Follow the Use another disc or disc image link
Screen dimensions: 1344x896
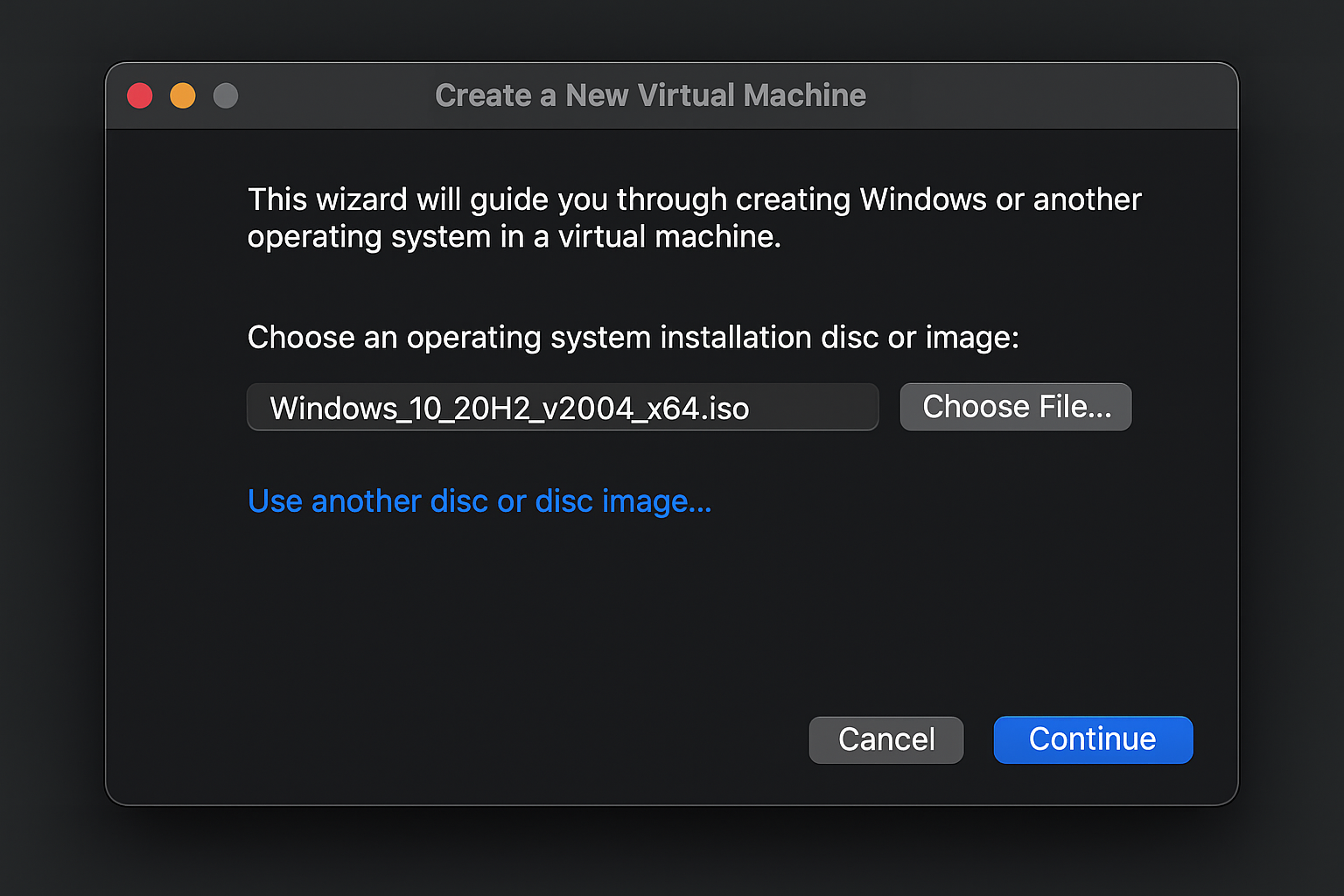pyautogui.click(x=479, y=501)
